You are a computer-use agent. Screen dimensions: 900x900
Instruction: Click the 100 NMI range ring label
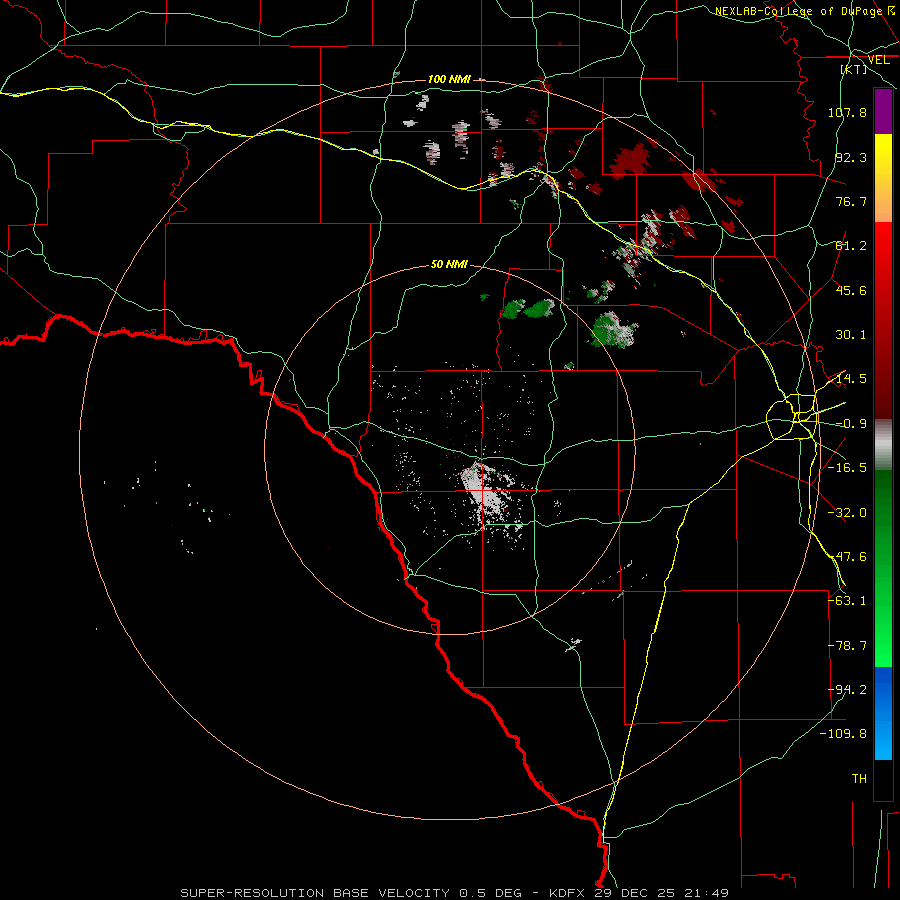tap(449, 79)
